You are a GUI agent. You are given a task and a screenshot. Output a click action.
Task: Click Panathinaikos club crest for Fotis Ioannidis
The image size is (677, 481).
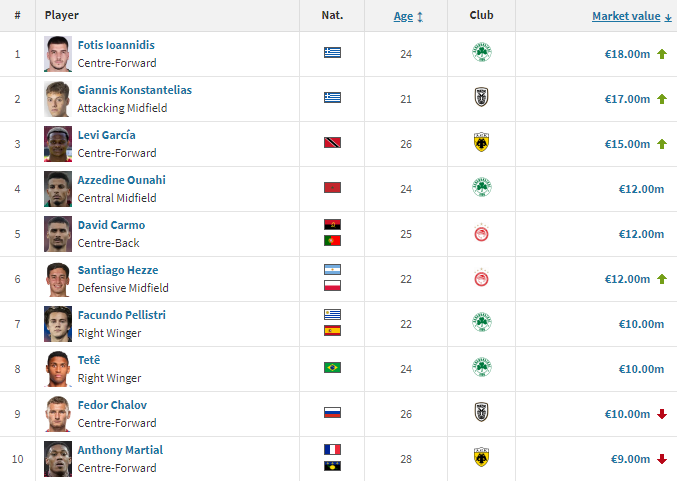[481, 53]
